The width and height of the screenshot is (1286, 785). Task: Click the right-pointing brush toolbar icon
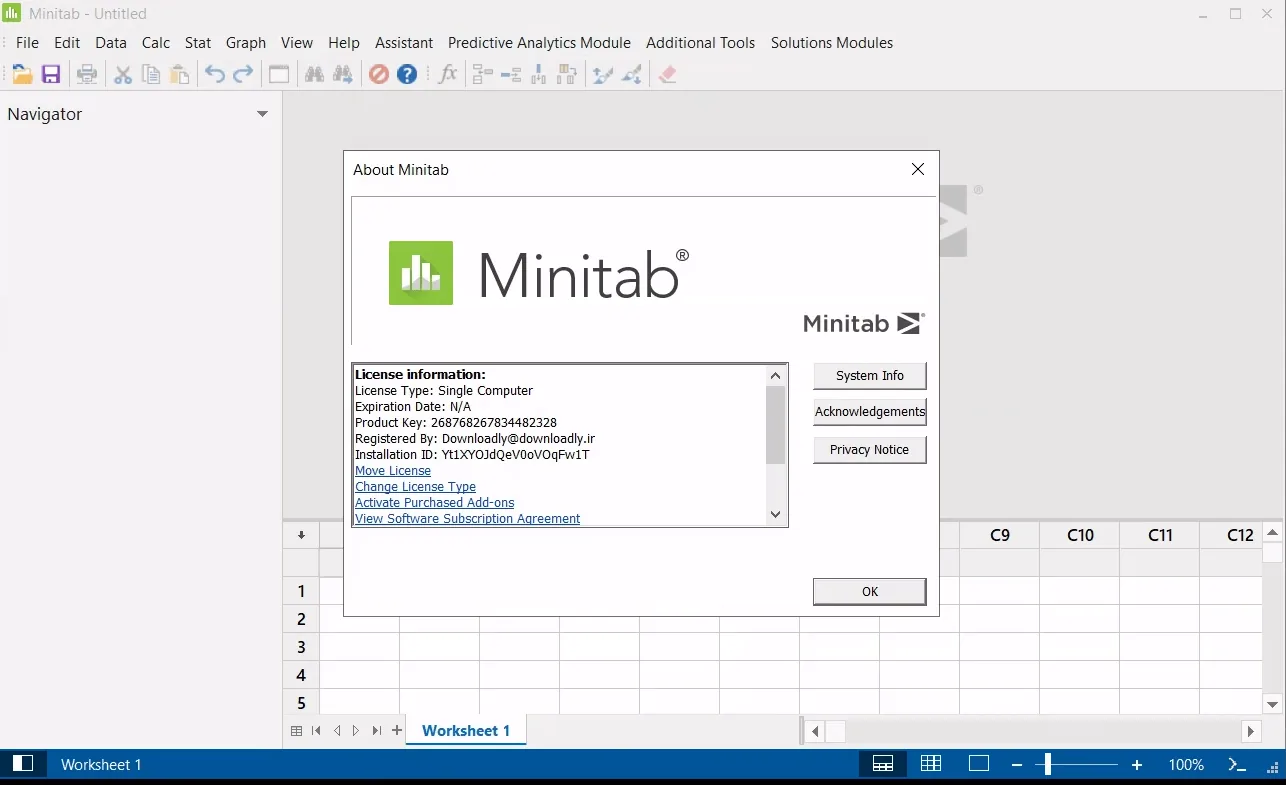[631, 74]
